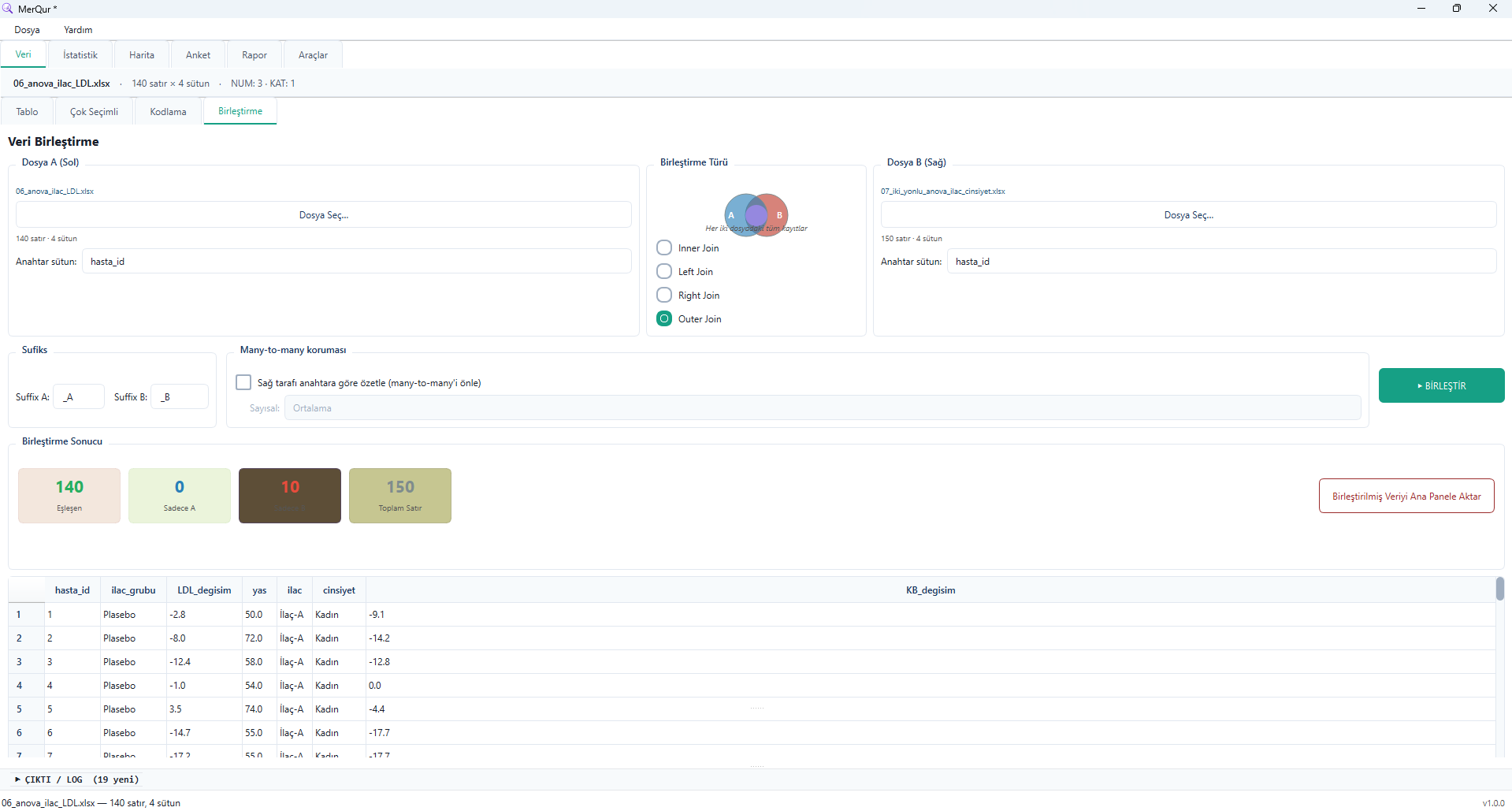Open Dosya B anahtar sütun dropdown
The image size is (1512, 811).
tap(1222, 262)
